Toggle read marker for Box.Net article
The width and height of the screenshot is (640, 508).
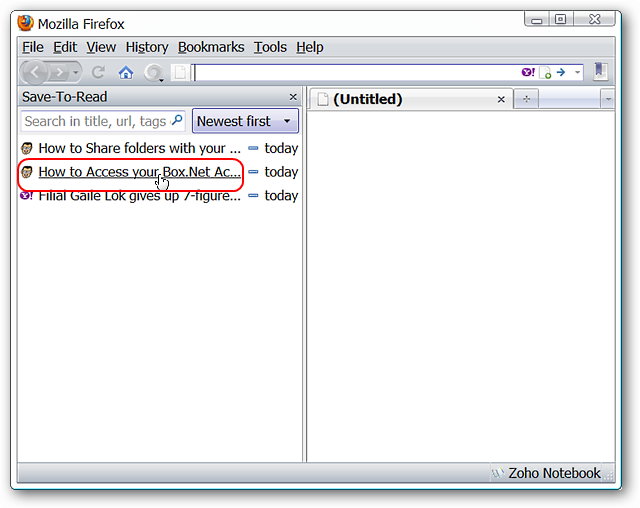click(253, 172)
